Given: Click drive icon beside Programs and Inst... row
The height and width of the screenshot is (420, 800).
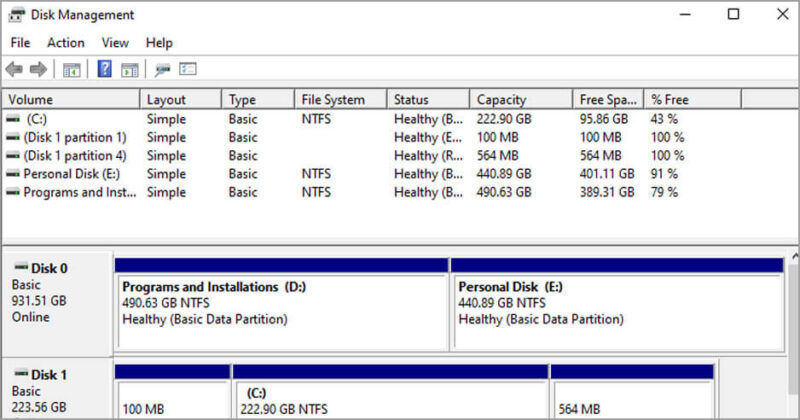Looking at the screenshot, I should point(13,192).
